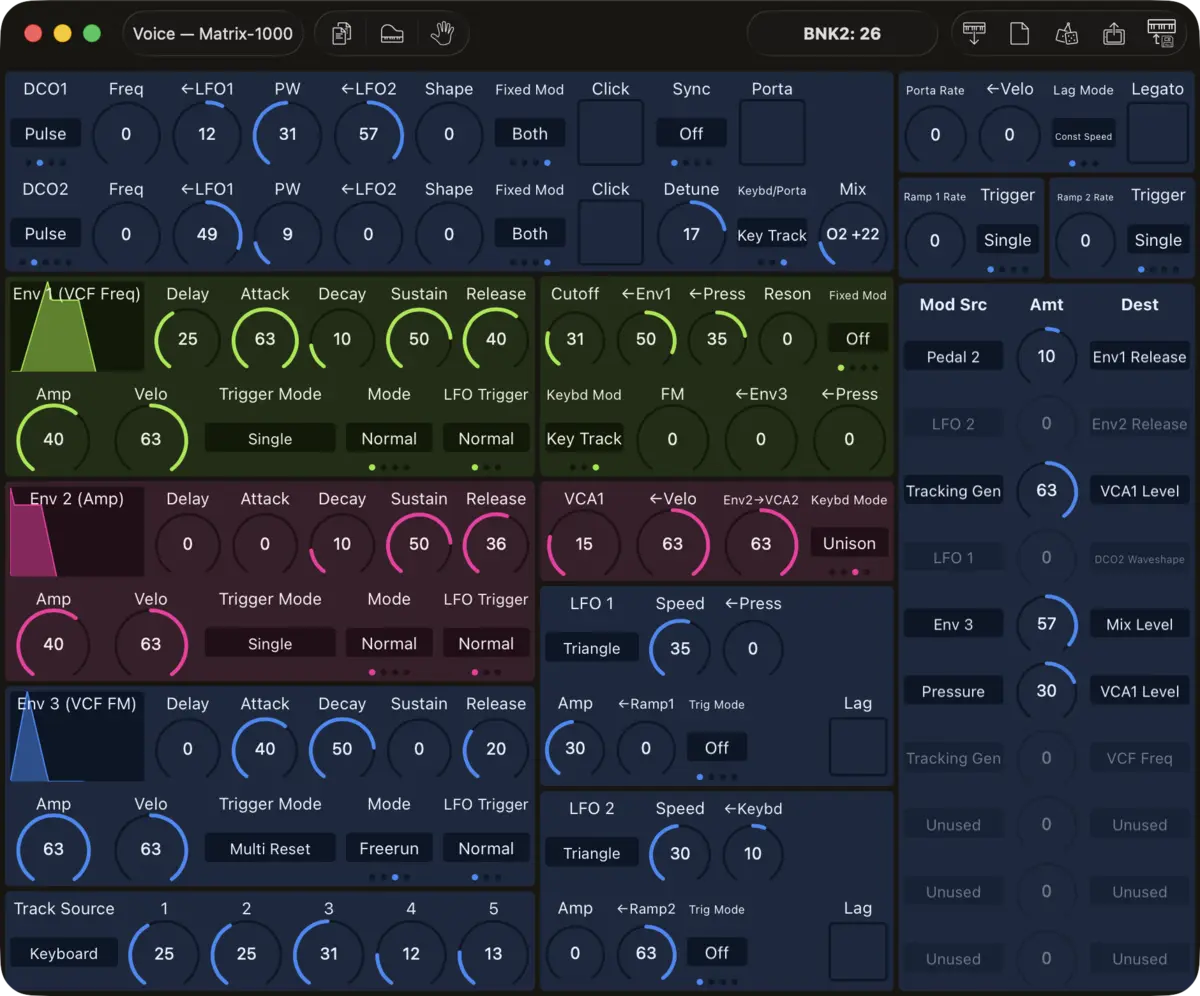The width and height of the screenshot is (1200, 996).
Task: Open the Lag Mode Const Speed selector
Action: (x=1083, y=136)
